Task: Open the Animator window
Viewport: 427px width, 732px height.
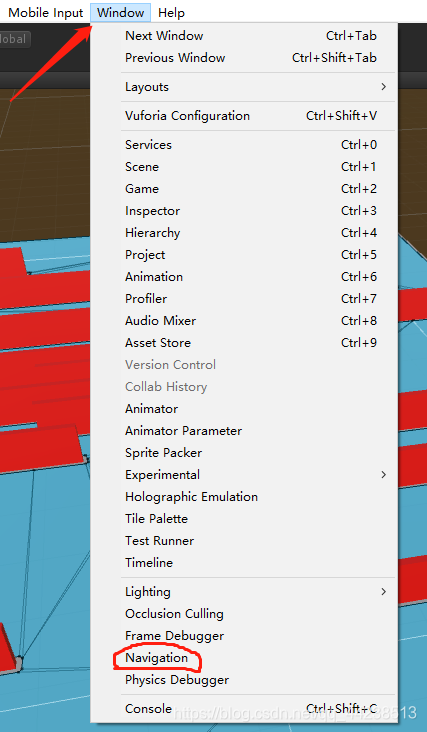Action: pos(244,408)
